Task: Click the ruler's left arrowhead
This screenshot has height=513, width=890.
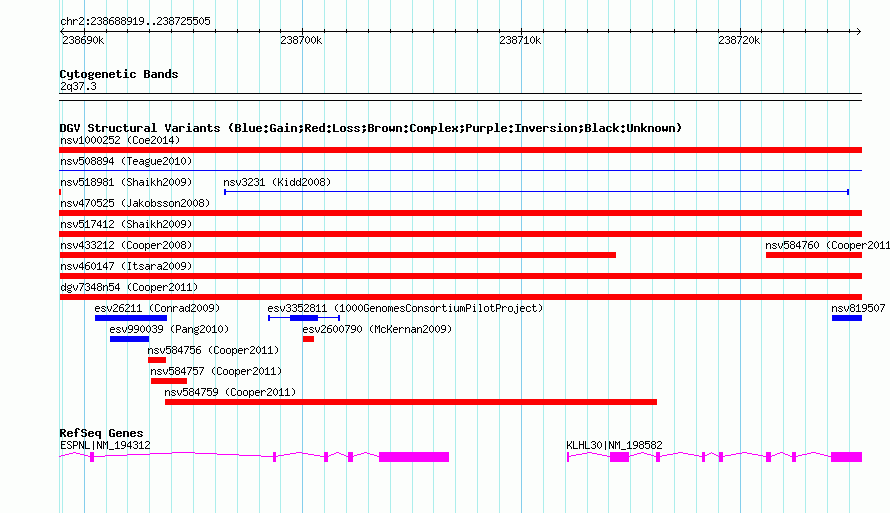Action: [62, 31]
